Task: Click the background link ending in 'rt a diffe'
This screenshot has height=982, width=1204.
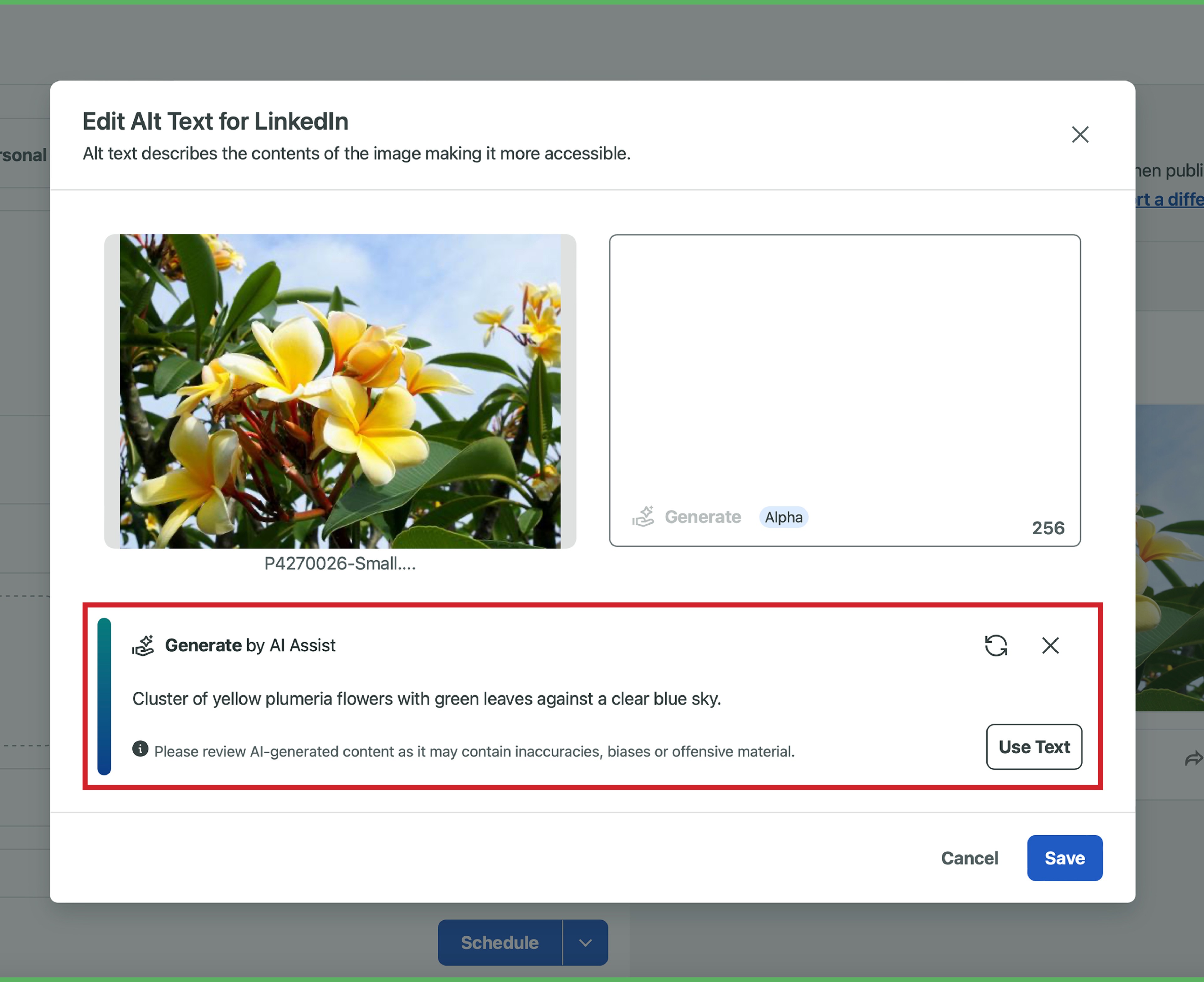Action: click(x=1170, y=199)
